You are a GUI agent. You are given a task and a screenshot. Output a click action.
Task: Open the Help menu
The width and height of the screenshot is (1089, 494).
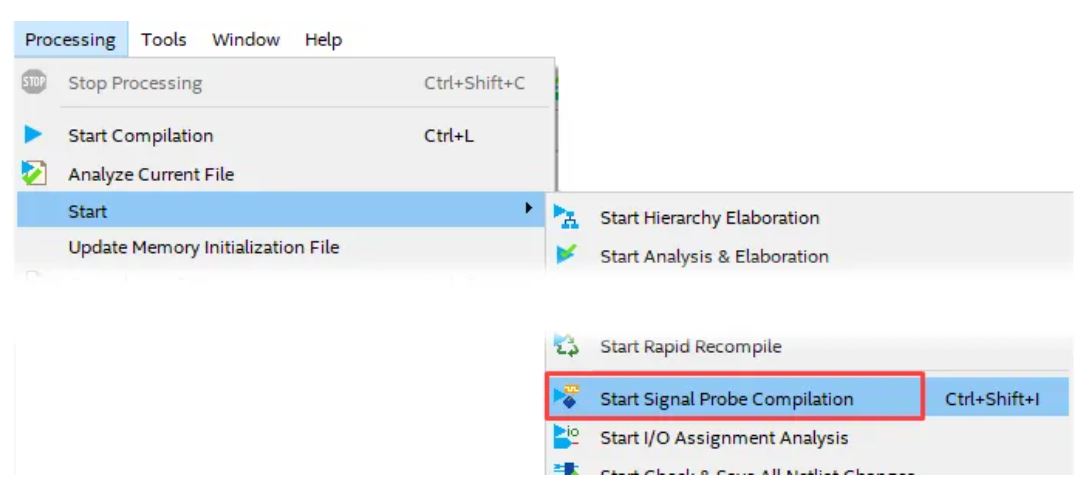pos(323,40)
